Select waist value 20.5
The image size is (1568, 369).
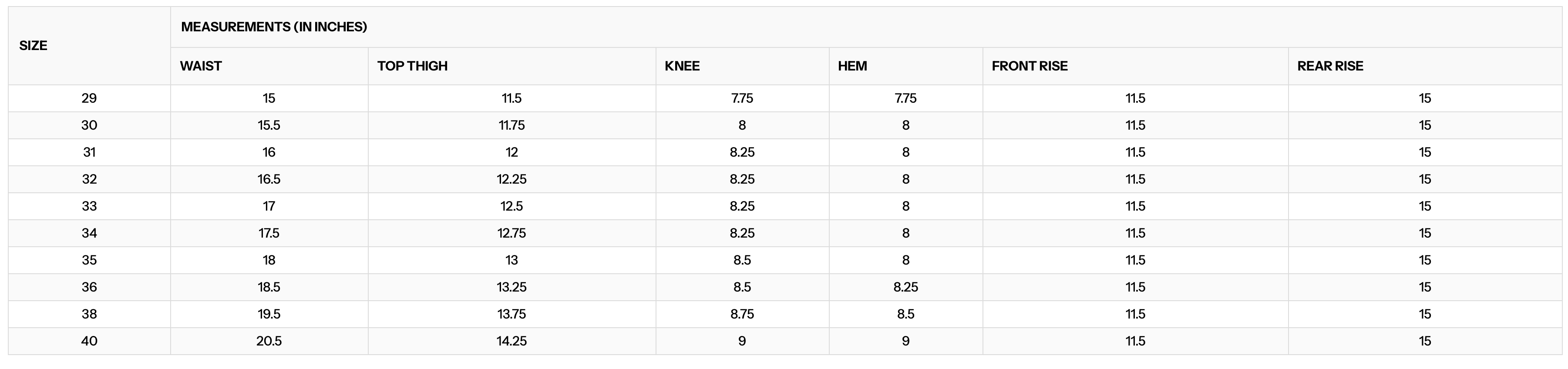pyautogui.click(x=269, y=341)
